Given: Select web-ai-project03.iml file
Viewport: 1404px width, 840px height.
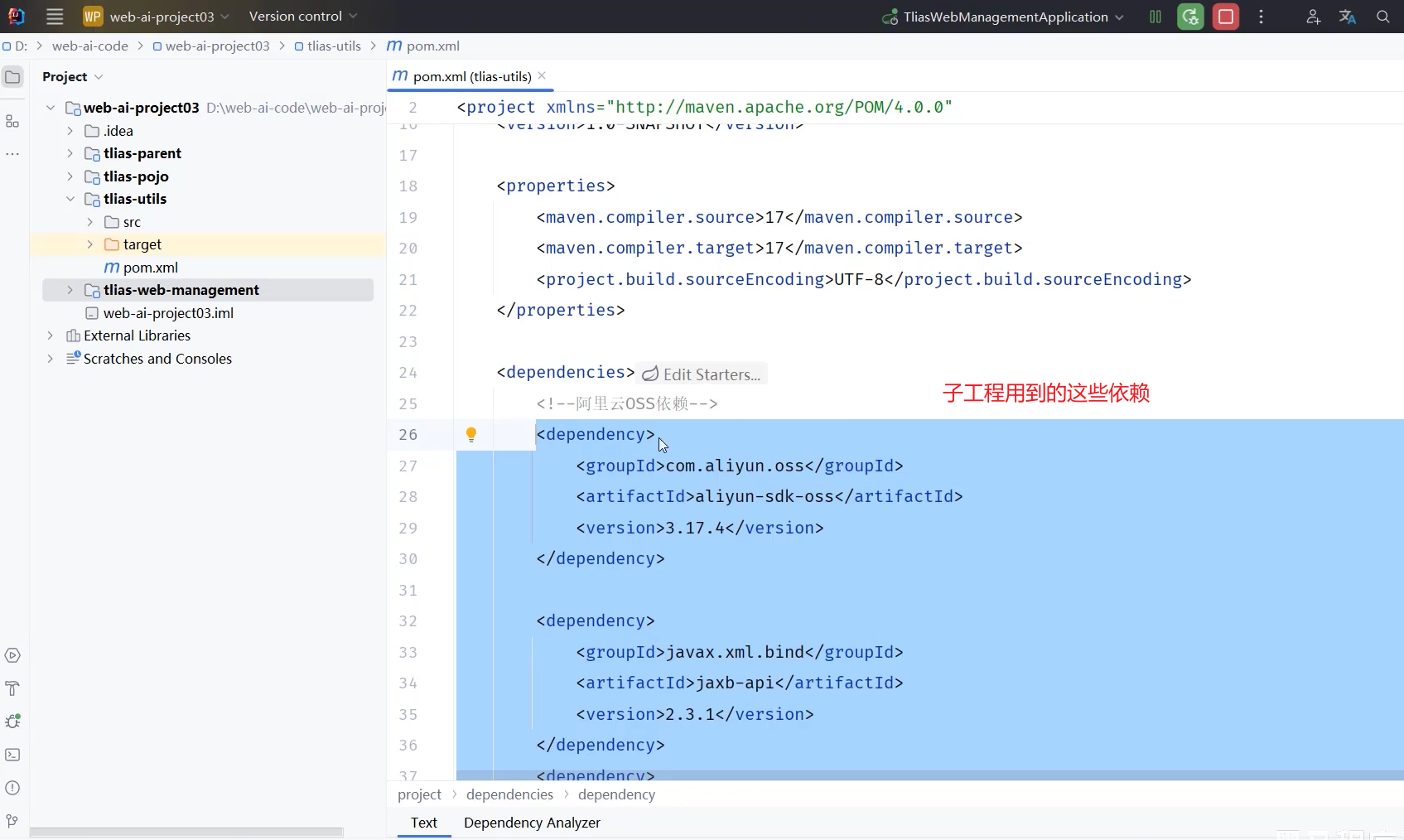Looking at the screenshot, I should coord(168,313).
